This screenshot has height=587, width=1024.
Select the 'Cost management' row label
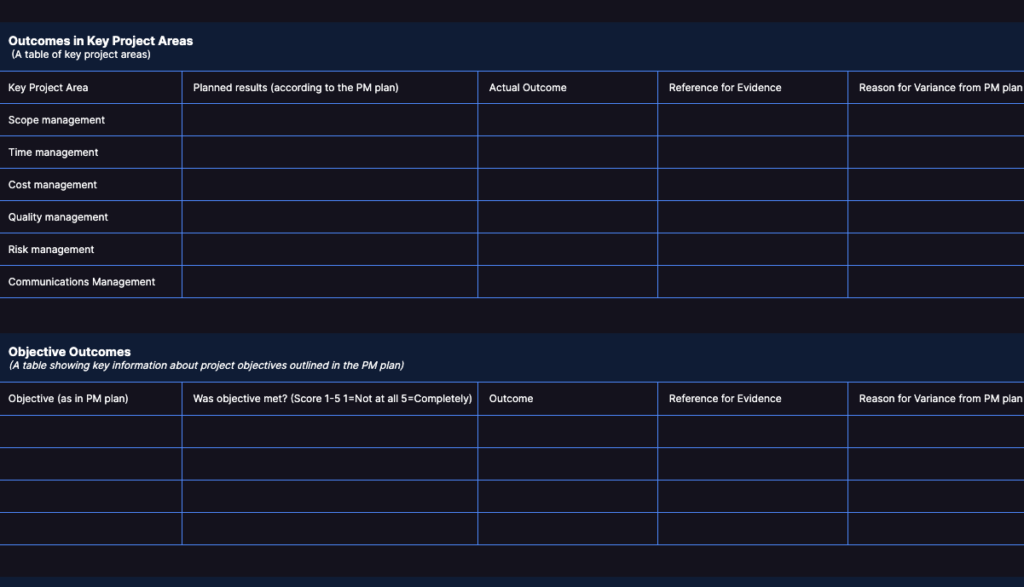point(52,185)
